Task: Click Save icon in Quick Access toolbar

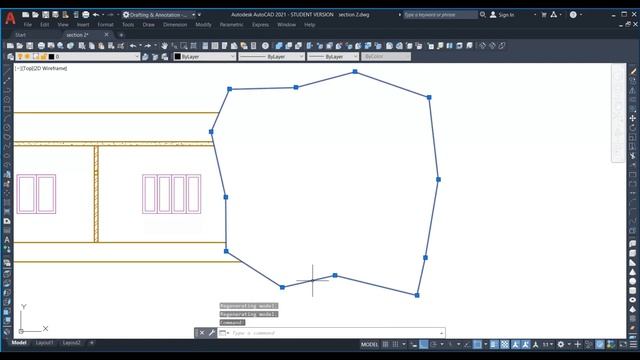Action: pyautogui.click(x=45, y=15)
